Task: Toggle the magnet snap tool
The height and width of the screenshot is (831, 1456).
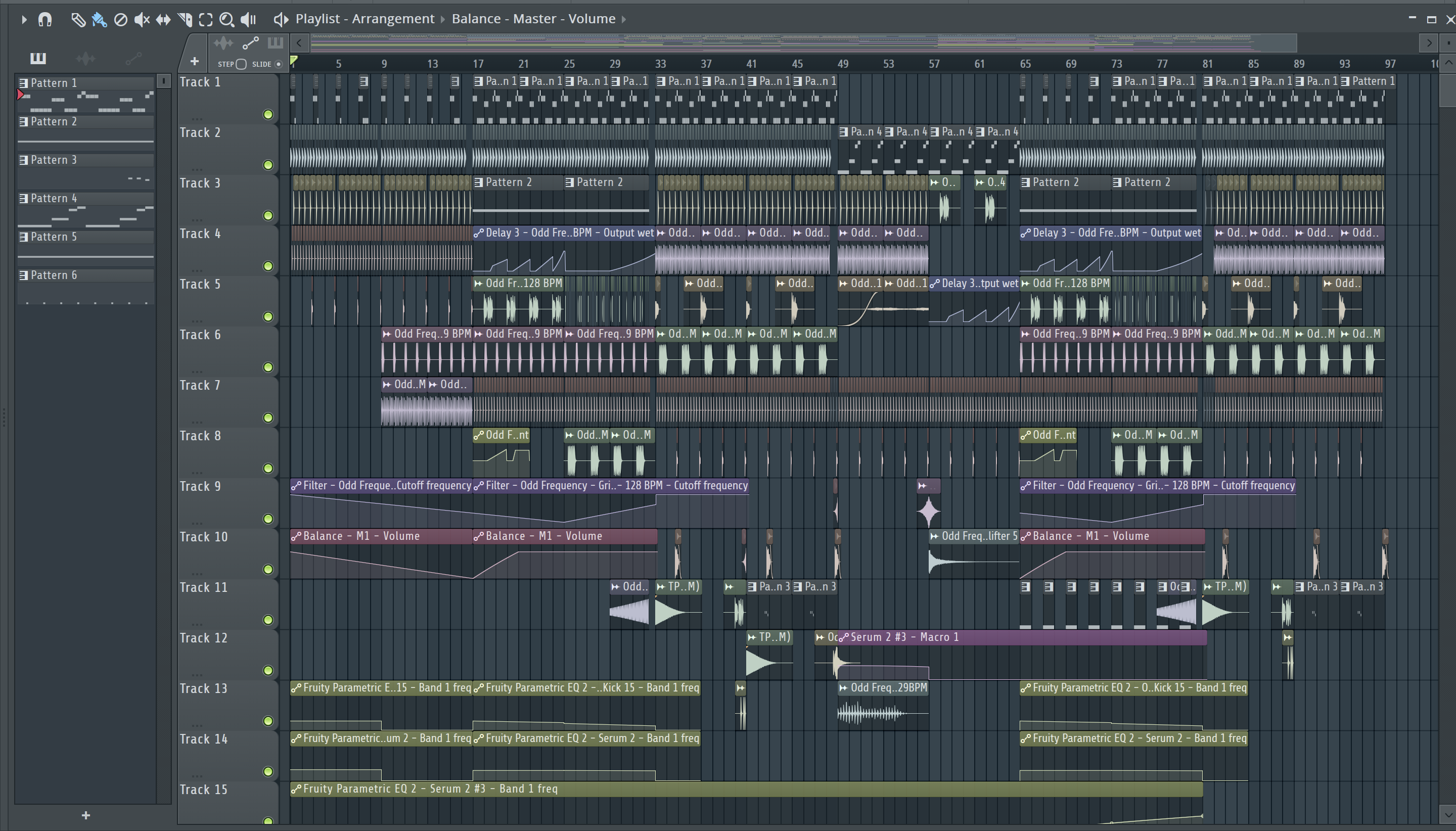Action: click(x=44, y=19)
